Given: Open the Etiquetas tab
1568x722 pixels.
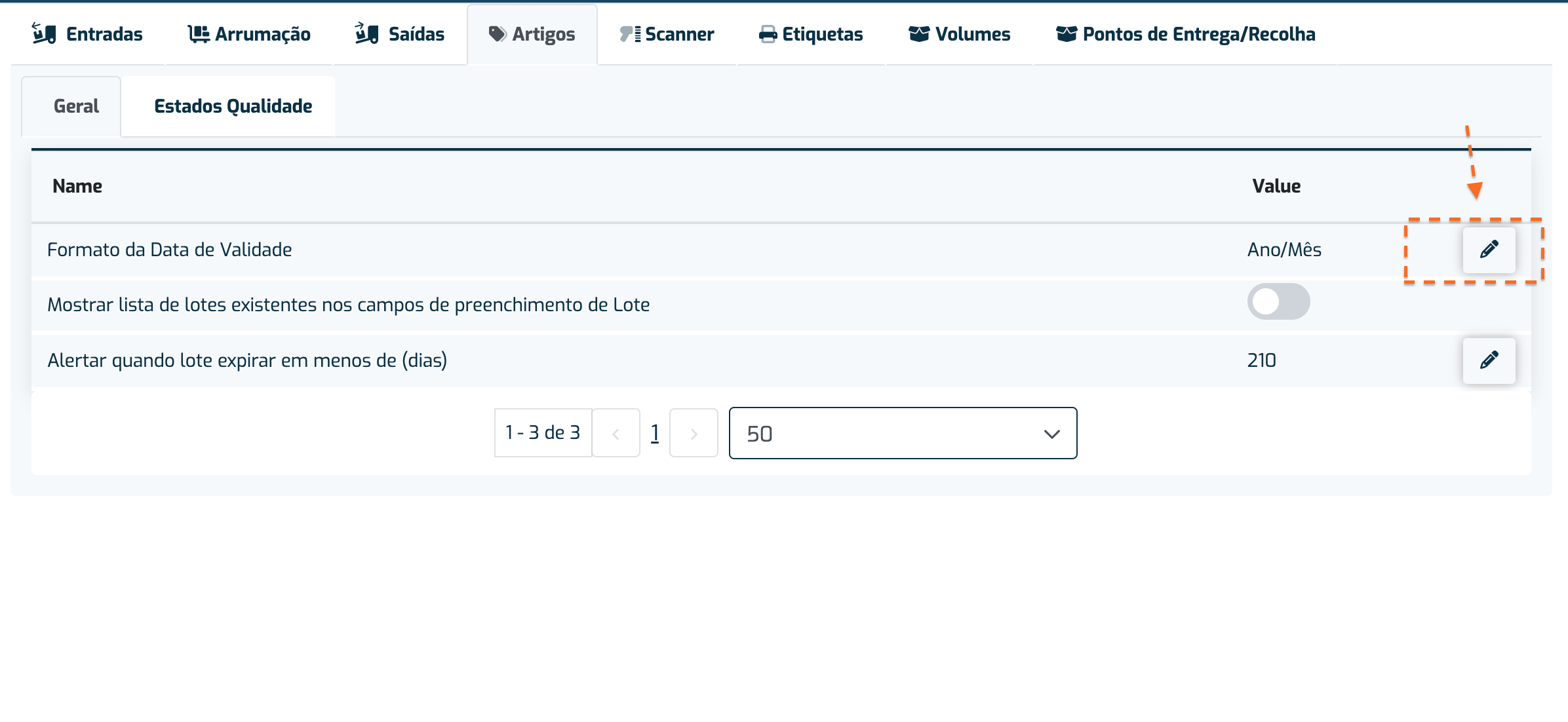Looking at the screenshot, I should tap(811, 34).
